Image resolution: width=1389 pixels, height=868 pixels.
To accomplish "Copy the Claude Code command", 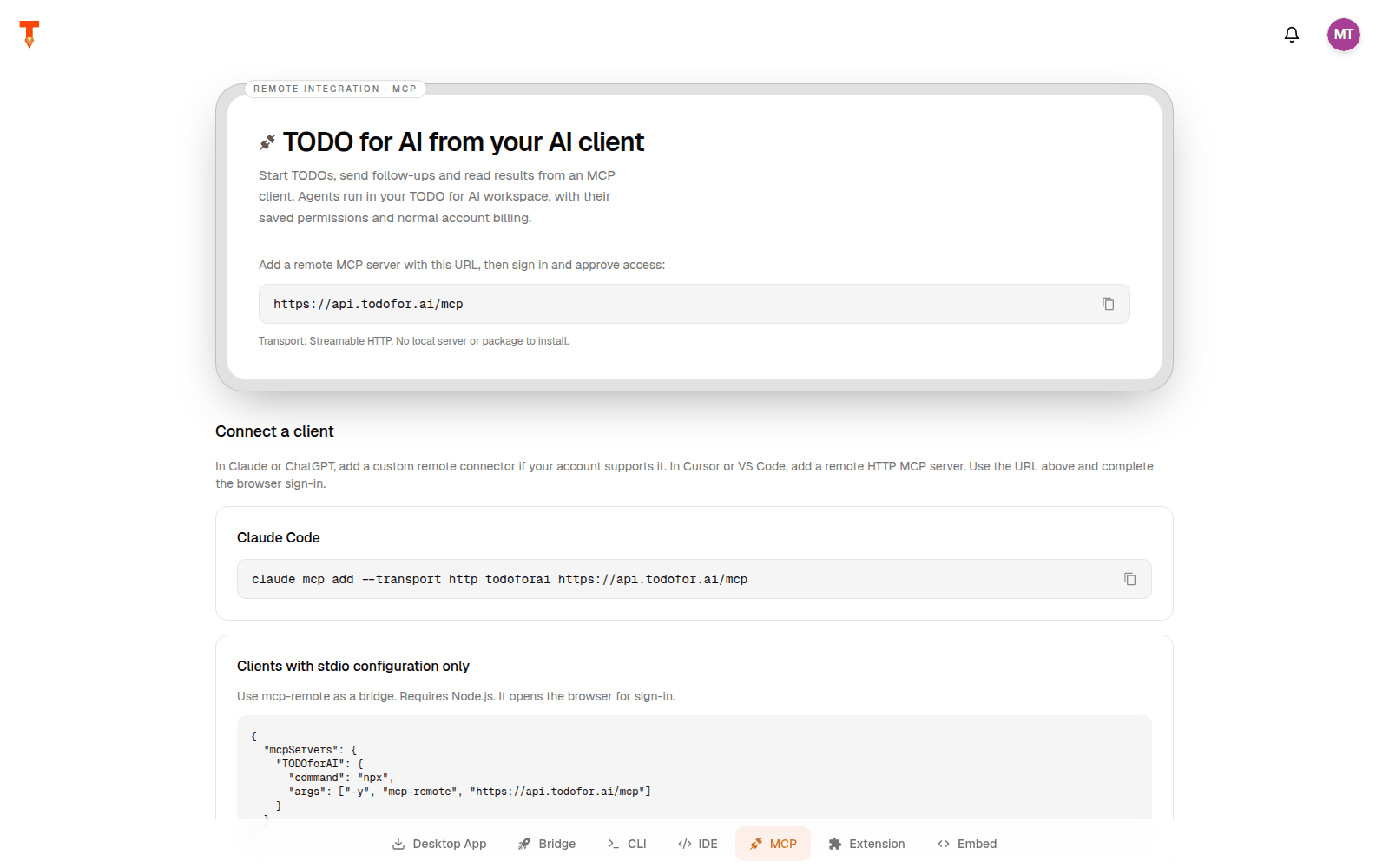I will (1130, 579).
